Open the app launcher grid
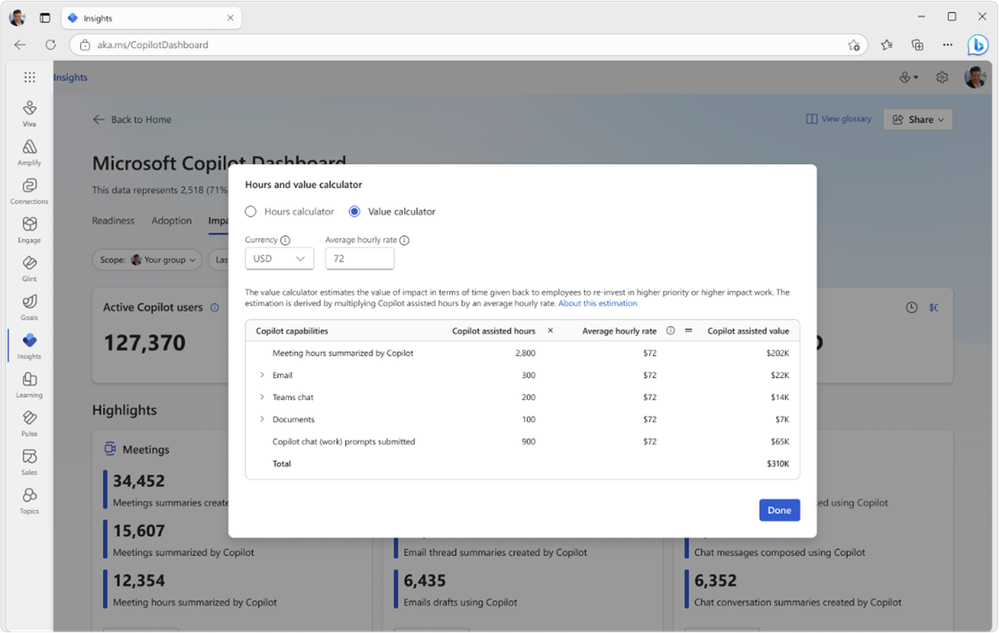This screenshot has width=999, height=633. point(29,77)
